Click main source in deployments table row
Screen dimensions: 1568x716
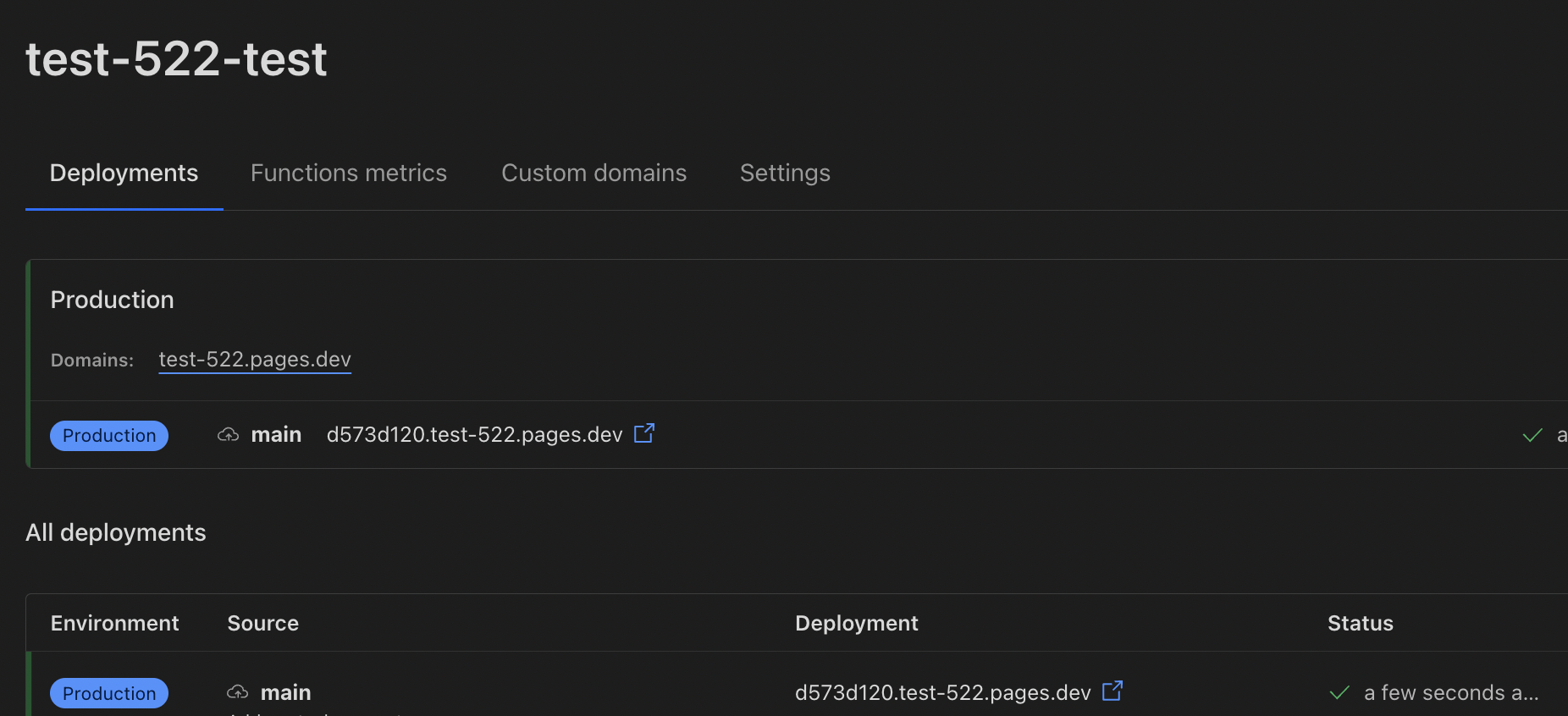coord(285,693)
